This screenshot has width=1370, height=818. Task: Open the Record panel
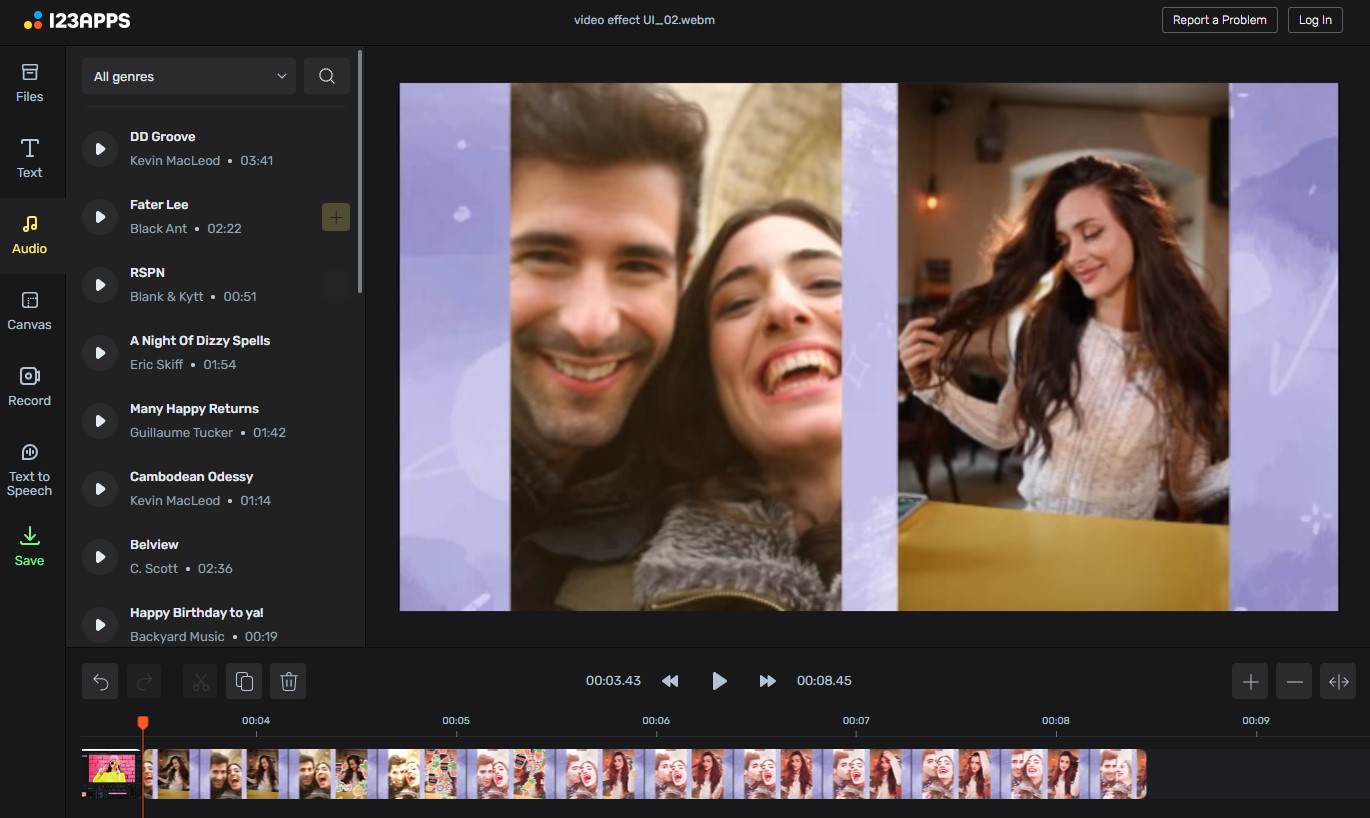click(29, 385)
